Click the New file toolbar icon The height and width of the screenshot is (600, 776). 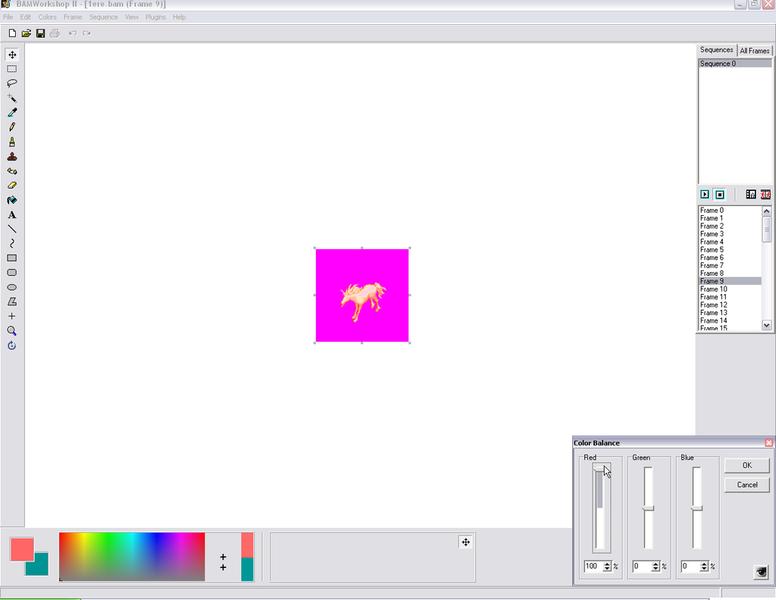12,33
